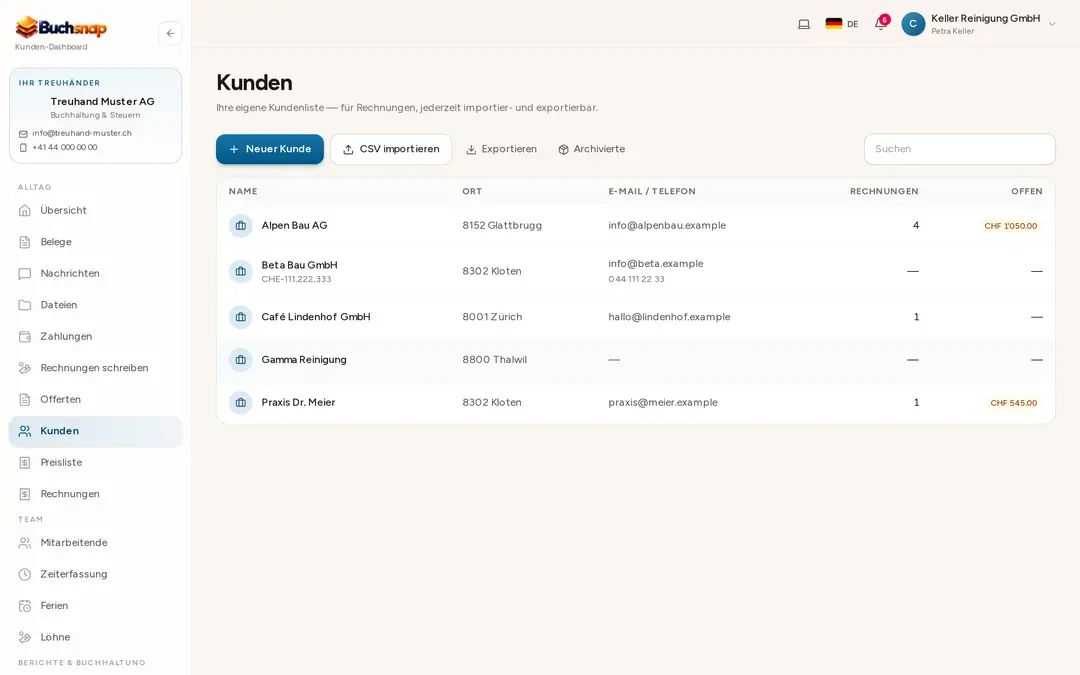
Task: Open the laptop device icon in header
Action: coord(803,24)
